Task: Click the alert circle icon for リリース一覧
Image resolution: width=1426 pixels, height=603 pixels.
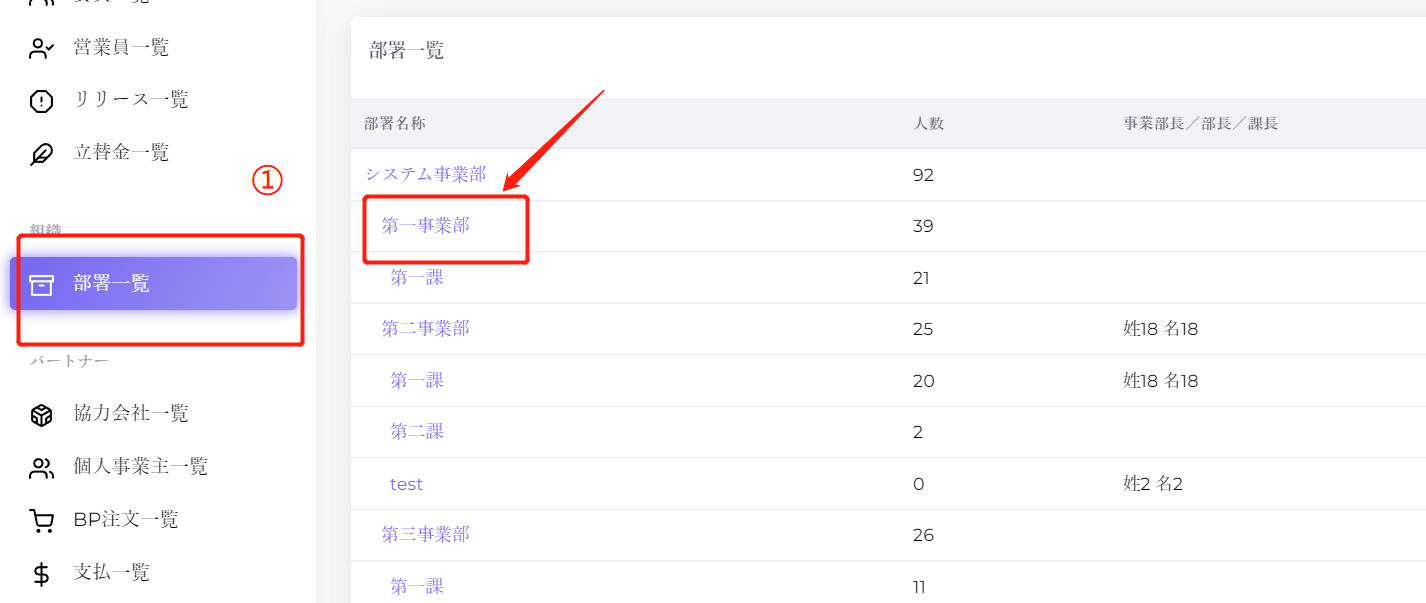Action: click(41, 100)
